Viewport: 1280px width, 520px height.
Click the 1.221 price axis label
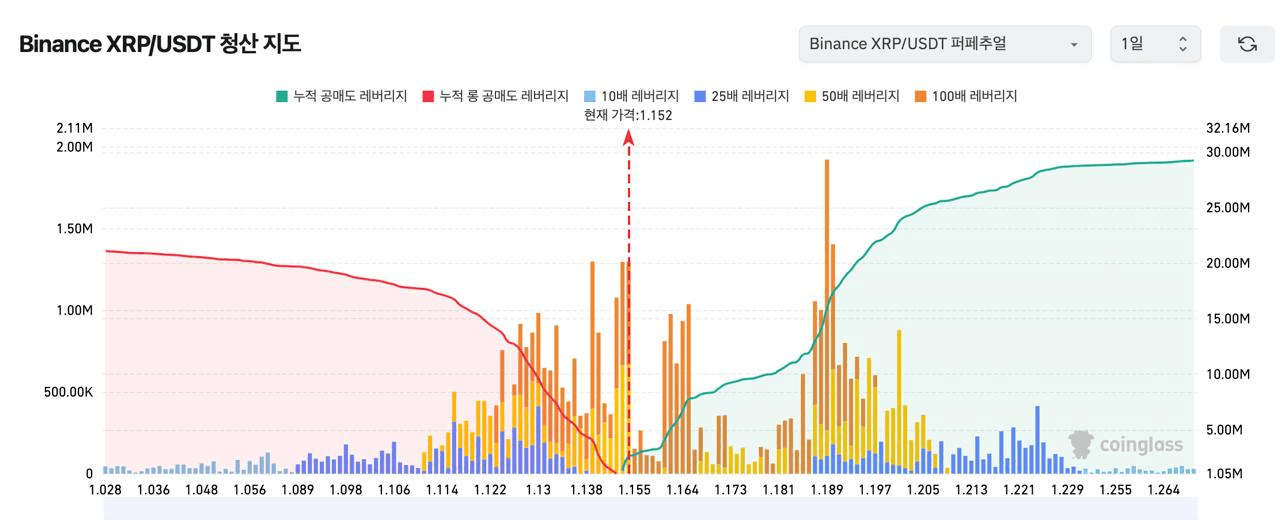pyautogui.click(x=1019, y=490)
